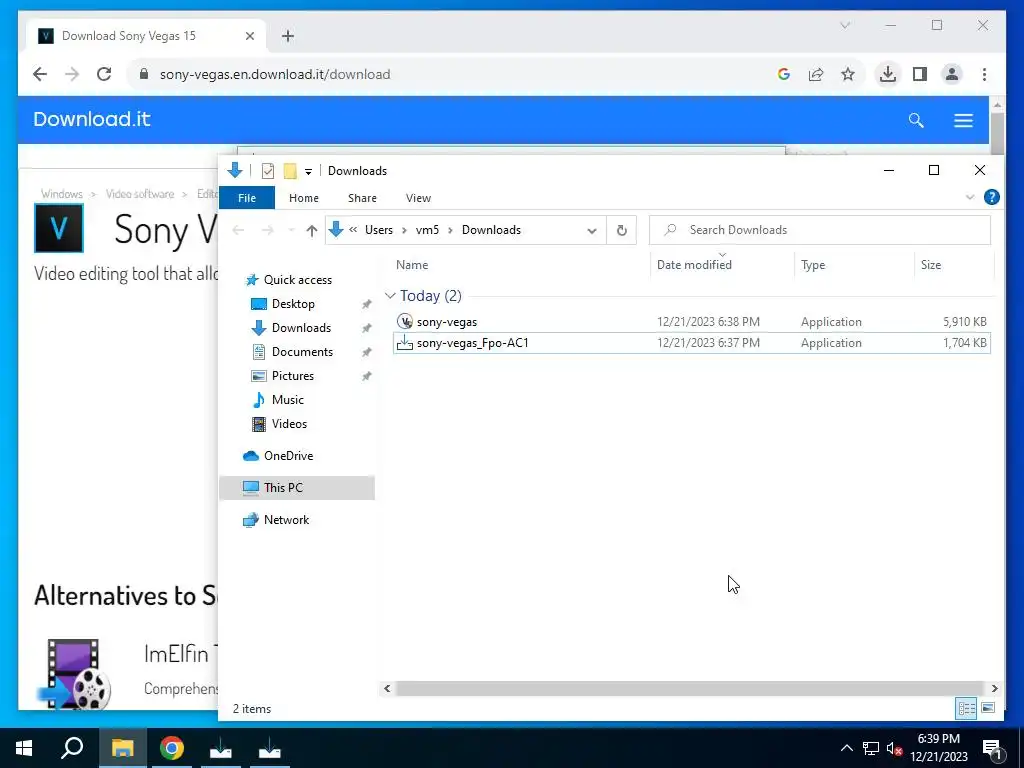1024x768 pixels.
Task: Switch to details view layout icon
Action: pyautogui.click(x=967, y=709)
